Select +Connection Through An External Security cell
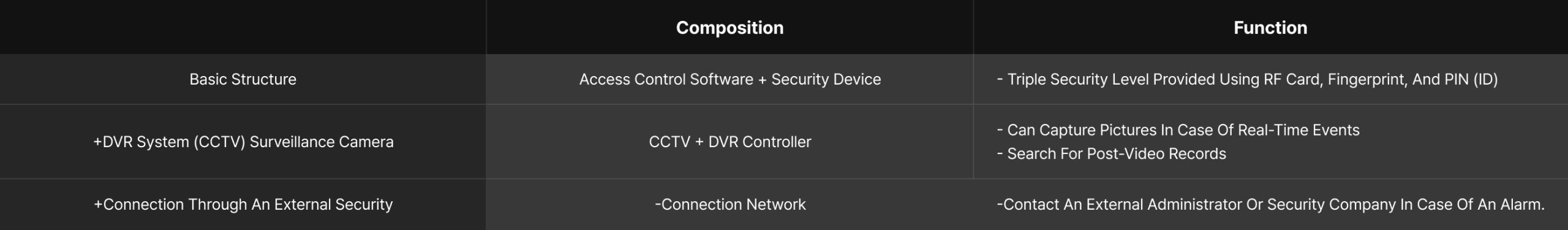Screen dimensions: 1568x230 coord(243,204)
